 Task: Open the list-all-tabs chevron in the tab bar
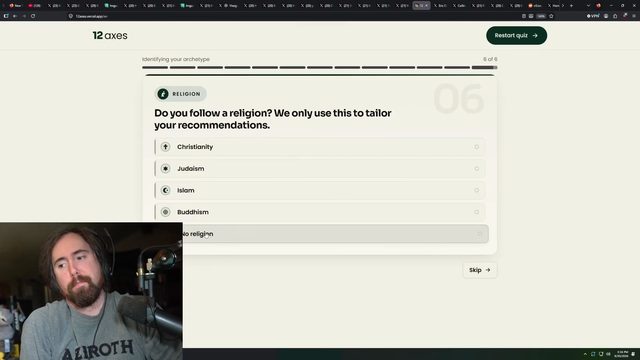coord(588,6)
